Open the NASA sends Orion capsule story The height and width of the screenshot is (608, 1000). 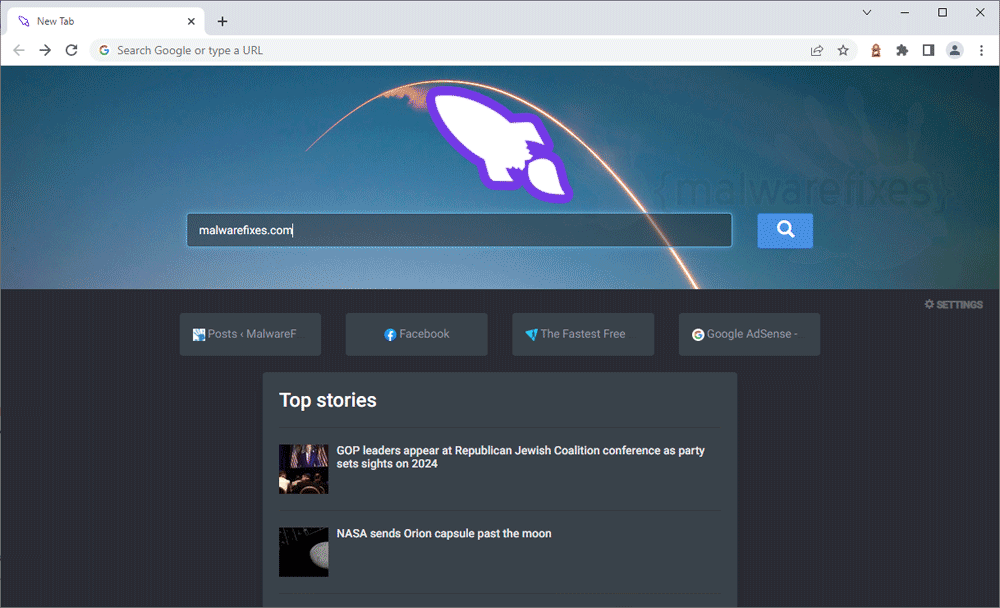(444, 533)
